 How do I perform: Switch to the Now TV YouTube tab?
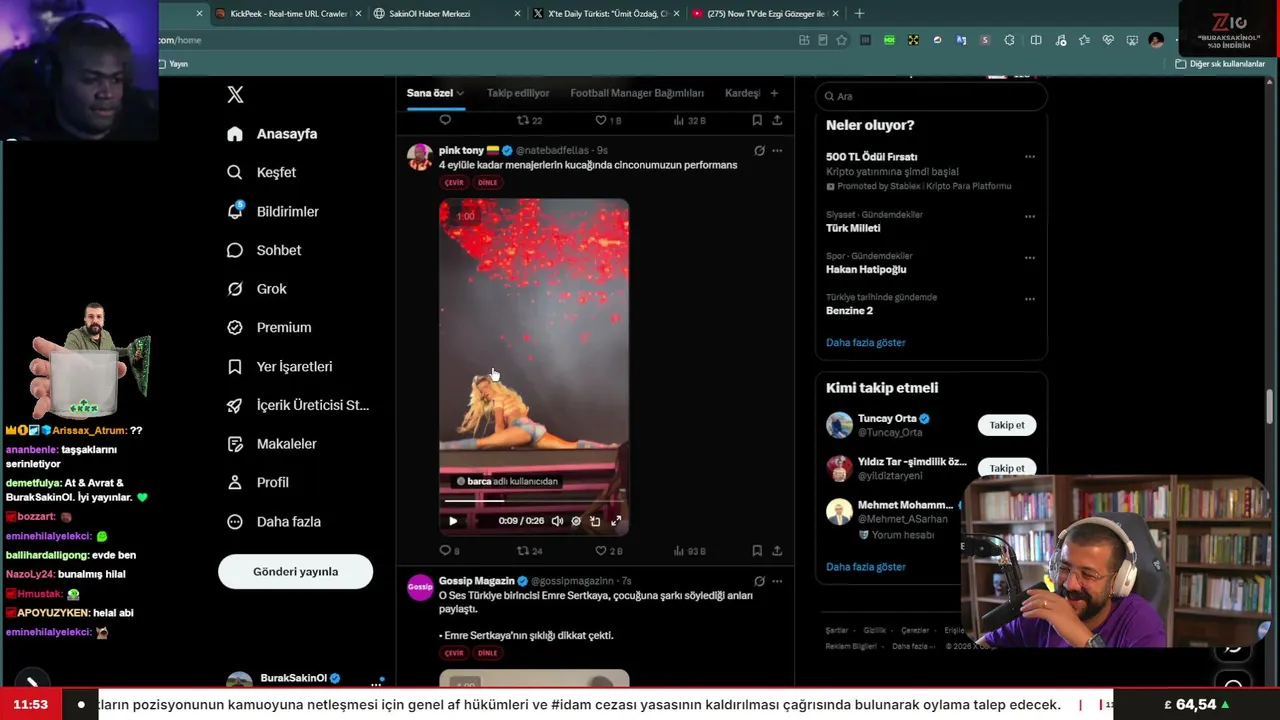coord(765,14)
